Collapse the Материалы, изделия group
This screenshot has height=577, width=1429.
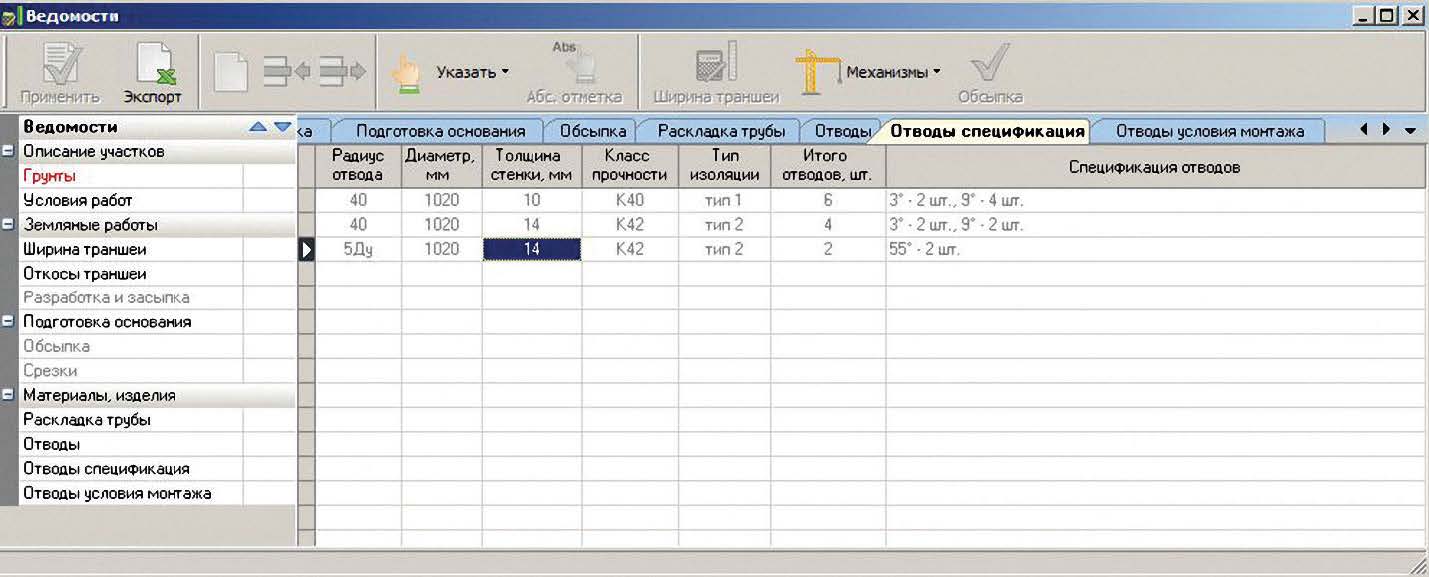[x=9, y=395]
